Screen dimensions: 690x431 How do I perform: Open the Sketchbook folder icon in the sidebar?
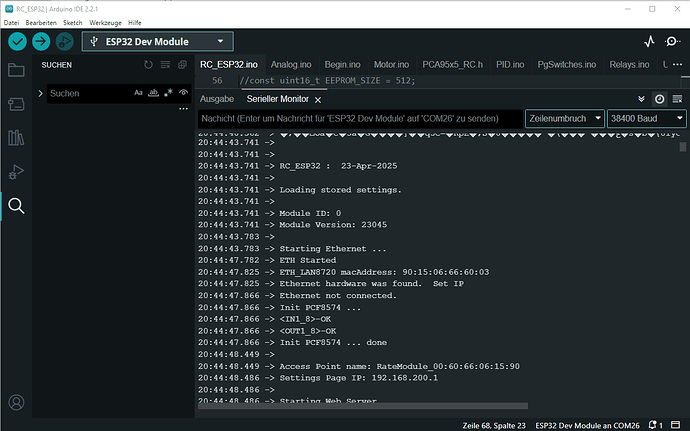coord(16,70)
